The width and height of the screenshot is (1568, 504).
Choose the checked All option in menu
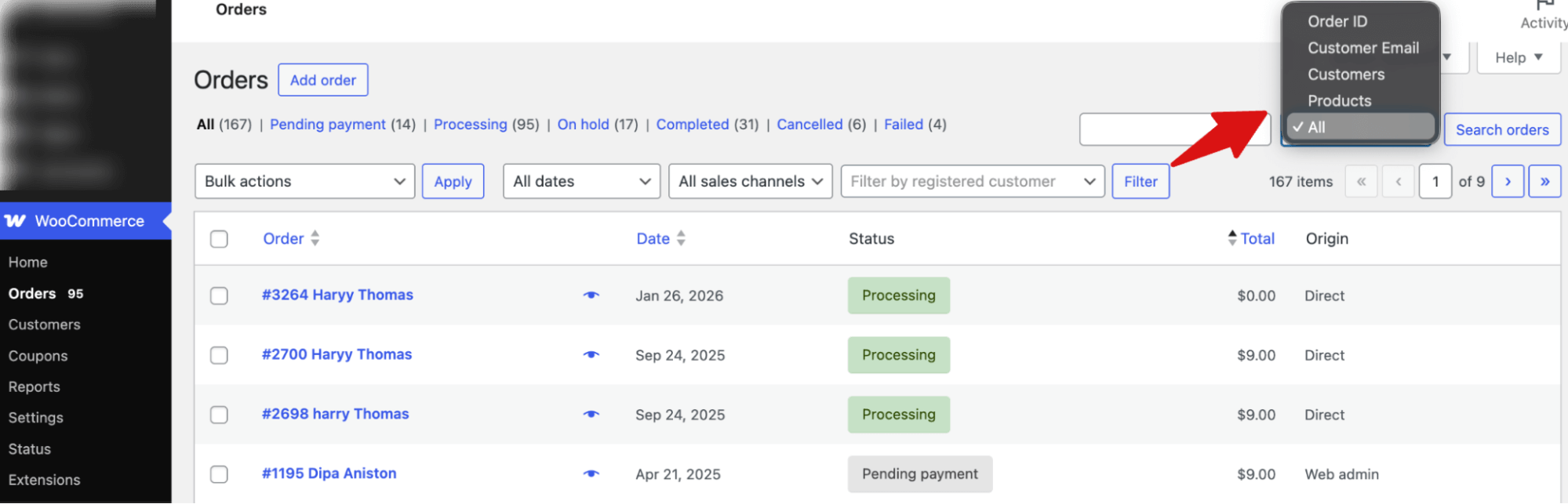coord(1360,127)
